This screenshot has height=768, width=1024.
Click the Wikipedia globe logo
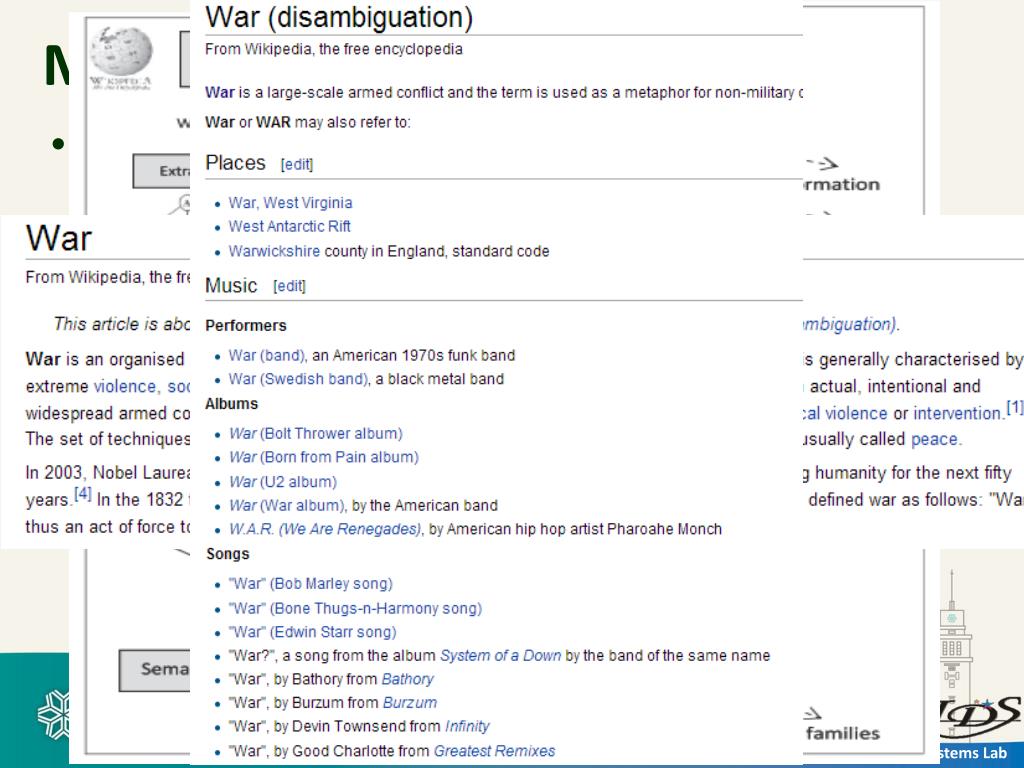pos(121,52)
